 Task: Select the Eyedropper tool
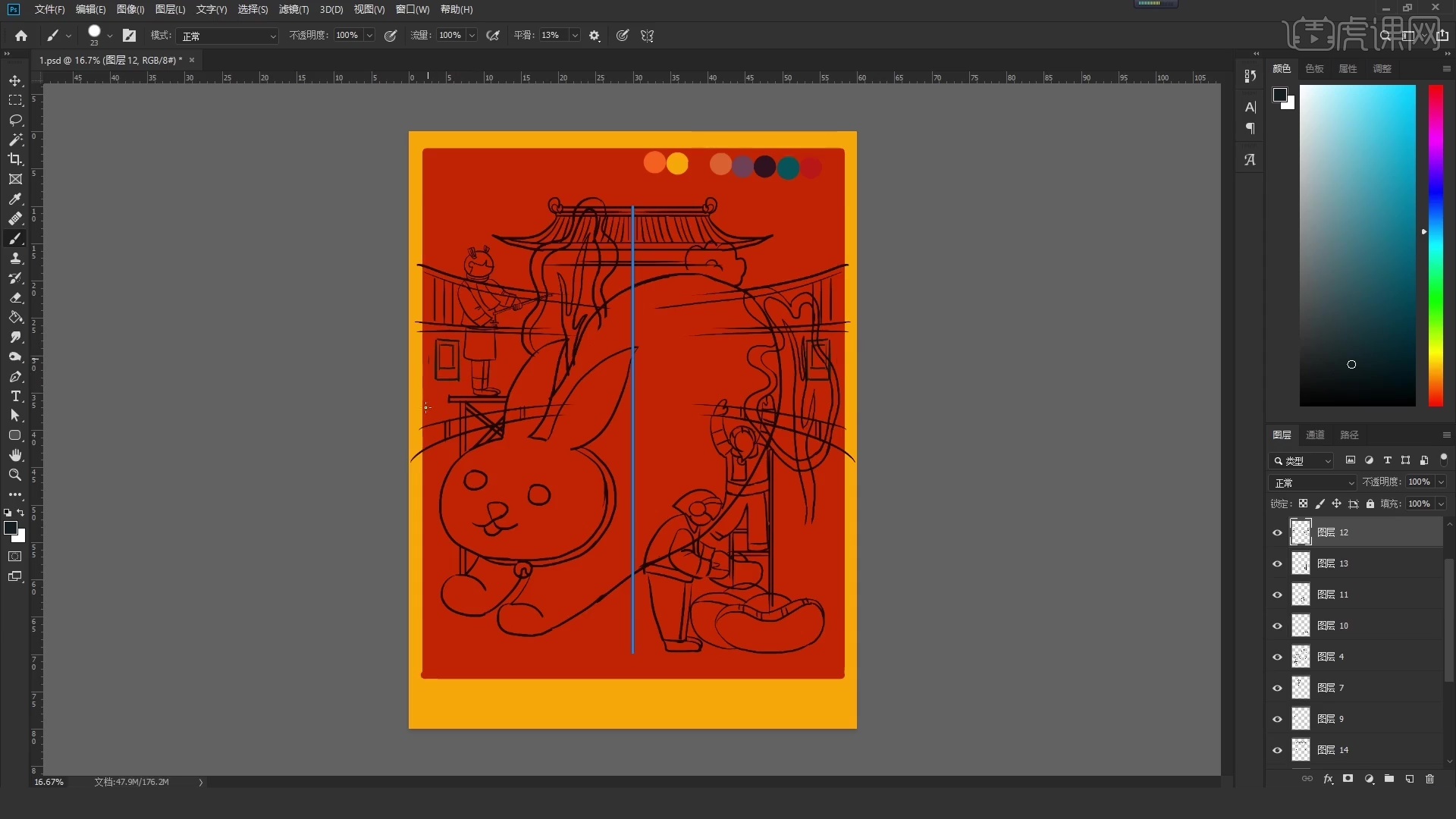pyautogui.click(x=15, y=199)
